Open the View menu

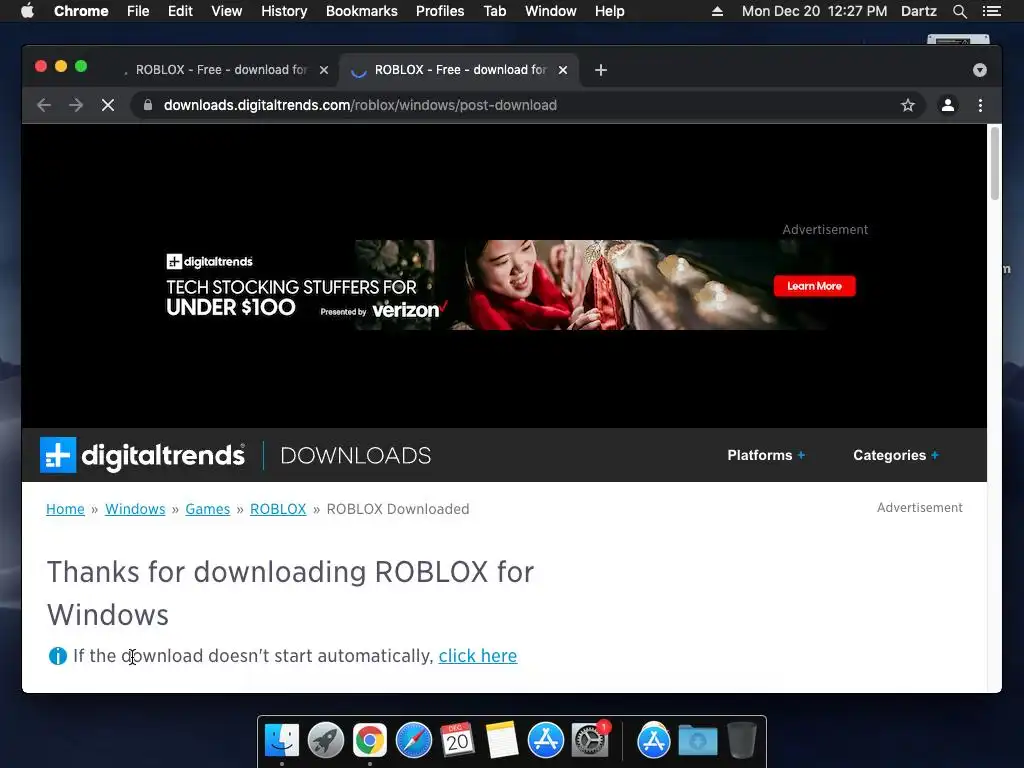point(227,11)
